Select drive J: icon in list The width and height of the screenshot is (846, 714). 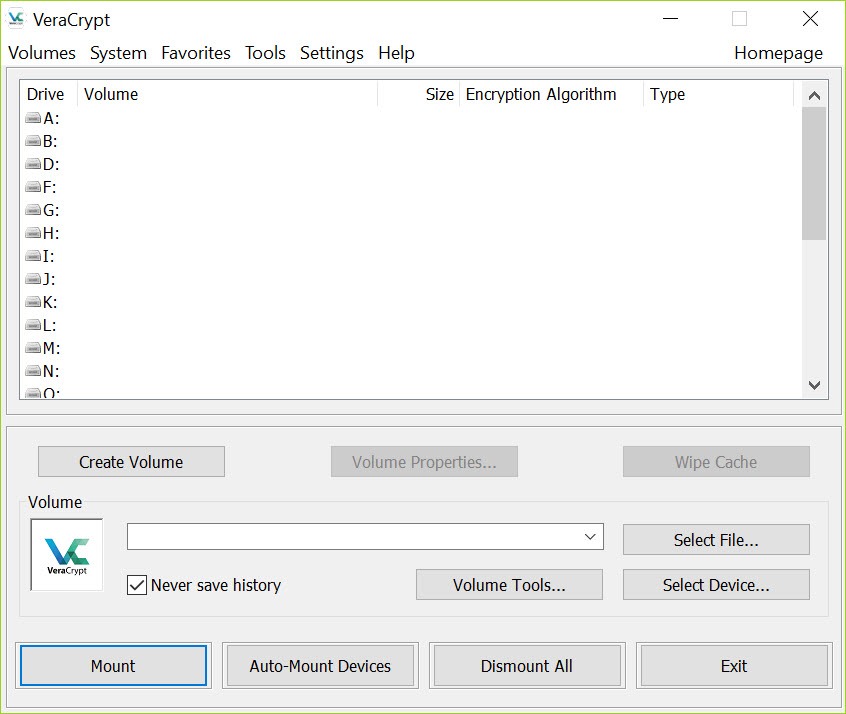(33, 279)
